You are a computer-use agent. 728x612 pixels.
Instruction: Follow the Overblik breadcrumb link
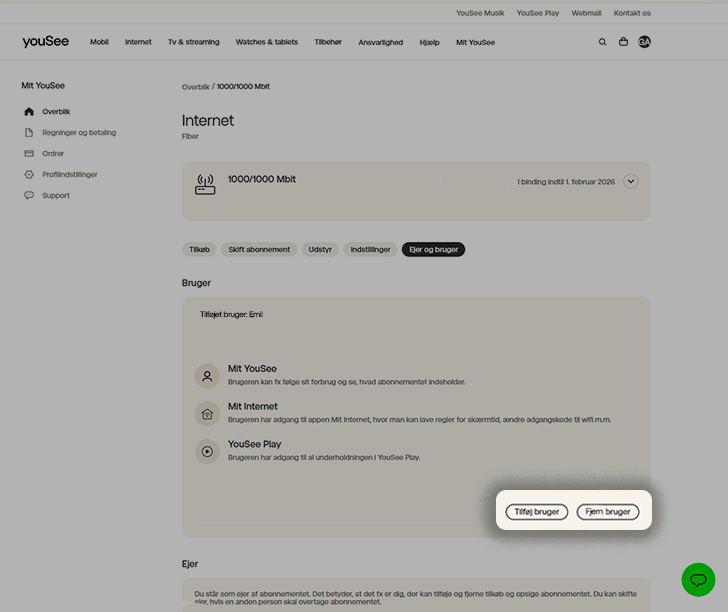[196, 87]
